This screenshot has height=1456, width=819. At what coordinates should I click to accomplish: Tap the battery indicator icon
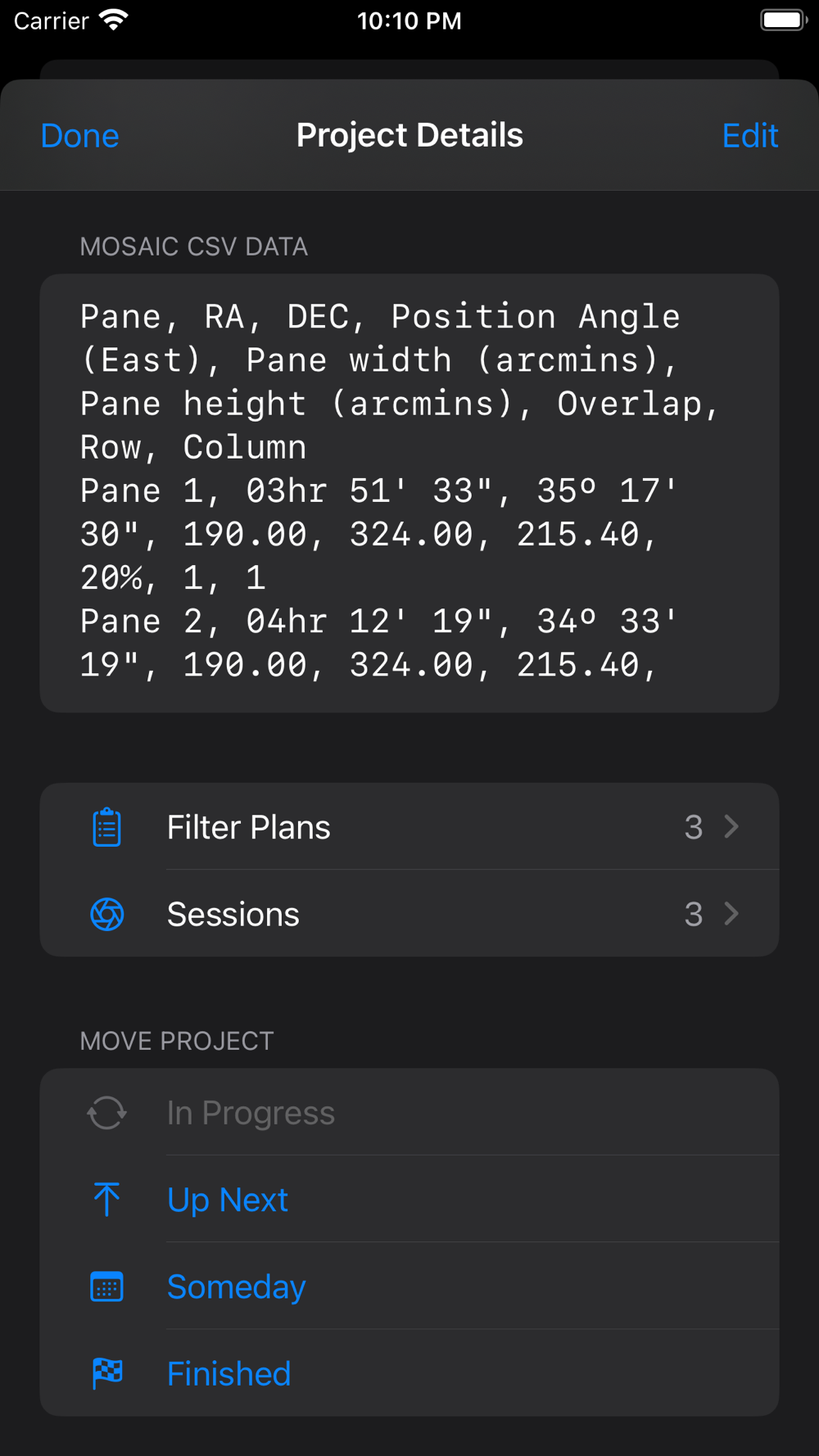click(784, 20)
